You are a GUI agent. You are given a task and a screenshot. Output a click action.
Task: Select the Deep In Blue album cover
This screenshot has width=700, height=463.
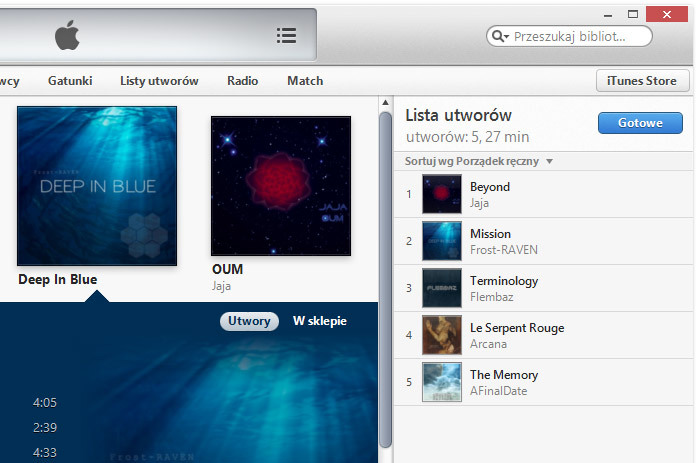(97, 186)
